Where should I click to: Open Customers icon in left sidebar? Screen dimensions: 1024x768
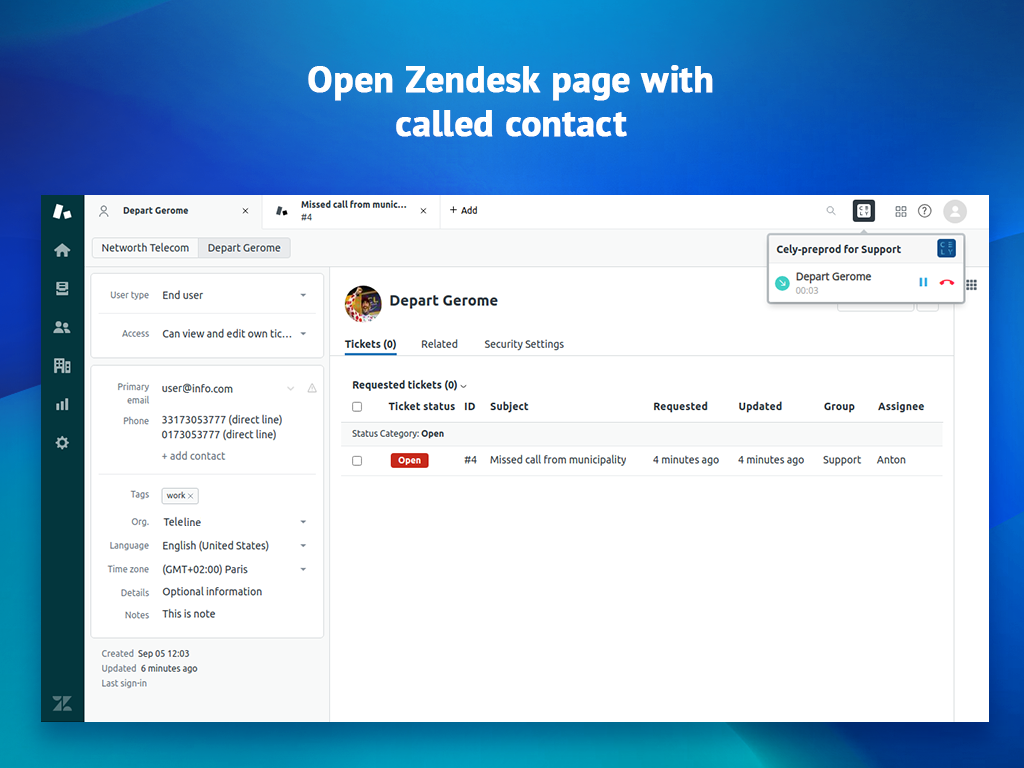click(x=62, y=327)
